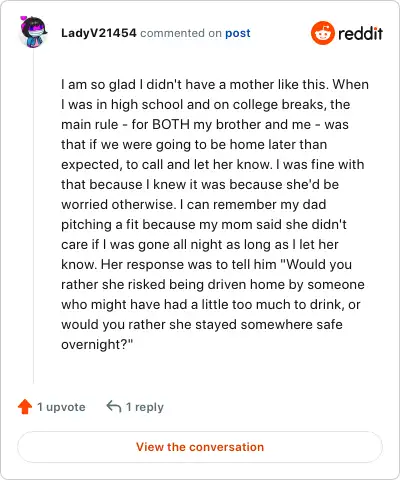Click the vertical thread line beside comment
400x480 pixels.
click(33, 217)
